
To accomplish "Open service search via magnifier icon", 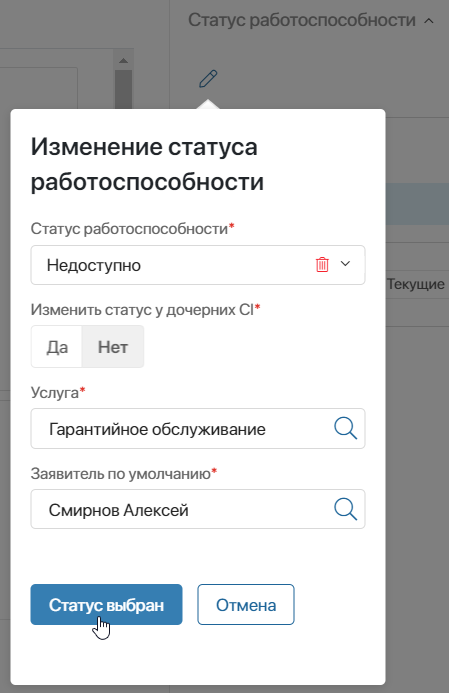I will coord(345,428).
